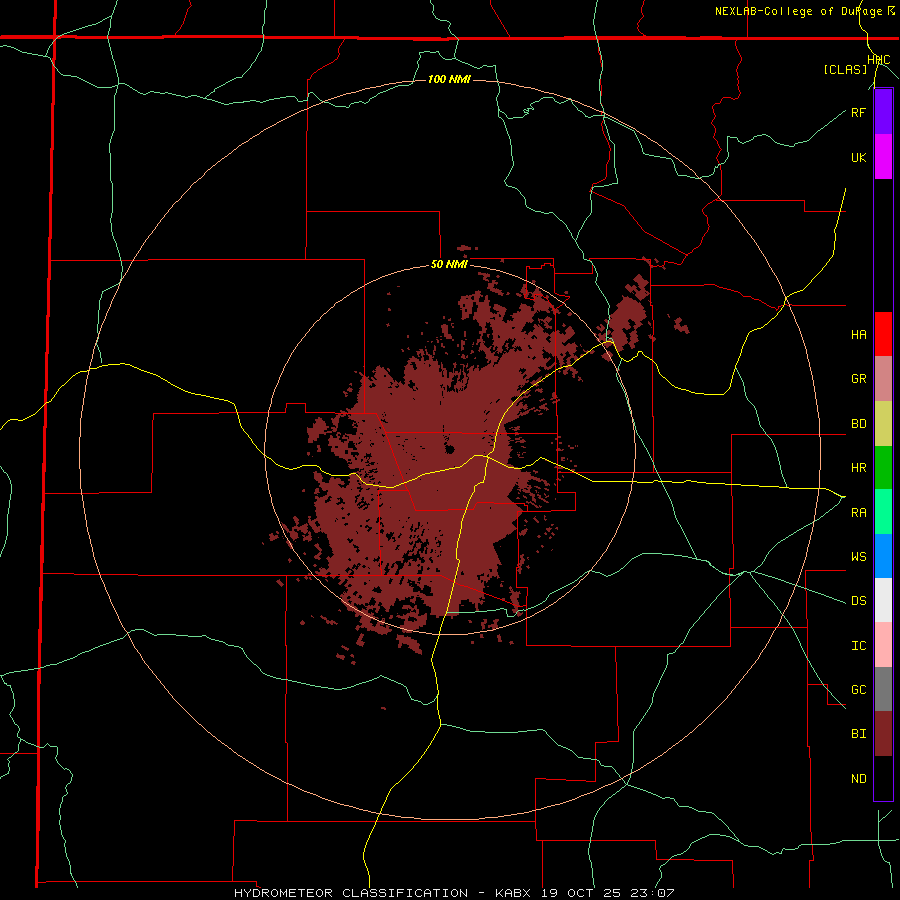
Task: Click the 'RF' legend label
Action: click(x=858, y=112)
